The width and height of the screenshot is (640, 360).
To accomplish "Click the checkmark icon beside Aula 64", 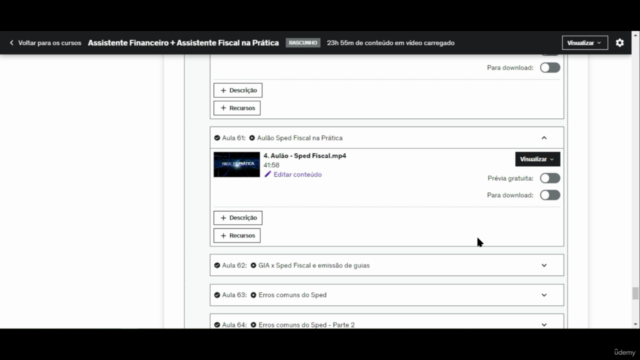I will [x=217, y=325].
